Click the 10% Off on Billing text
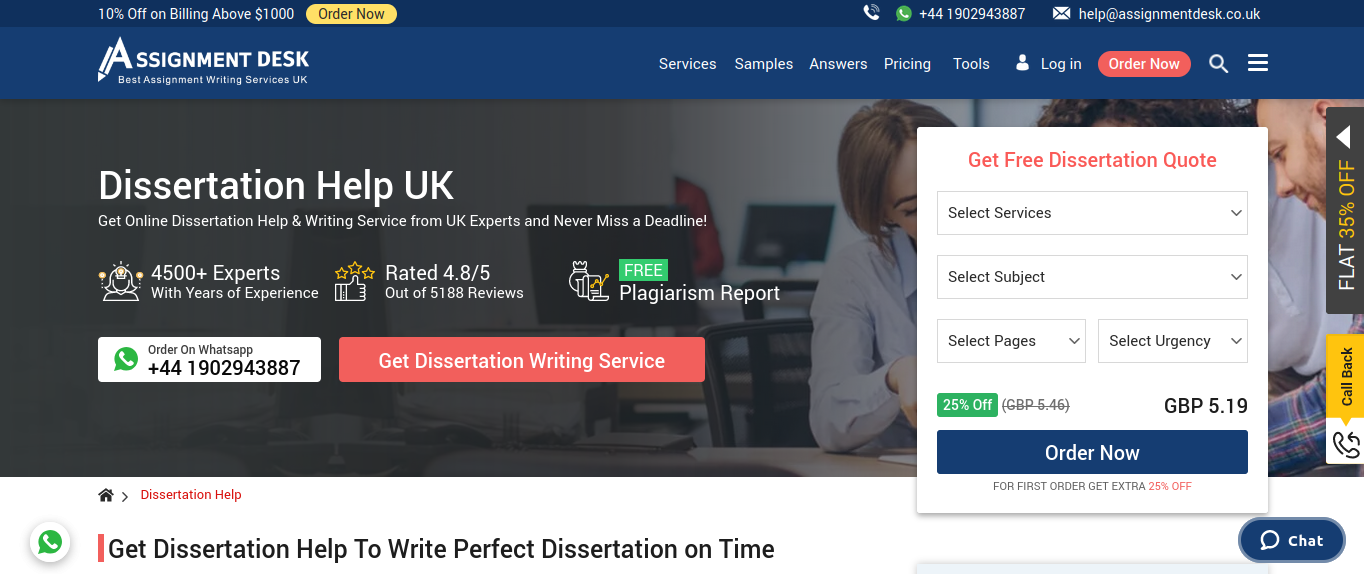Image resolution: width=1364 pixels, height=574 pixels. pos(196,14)
